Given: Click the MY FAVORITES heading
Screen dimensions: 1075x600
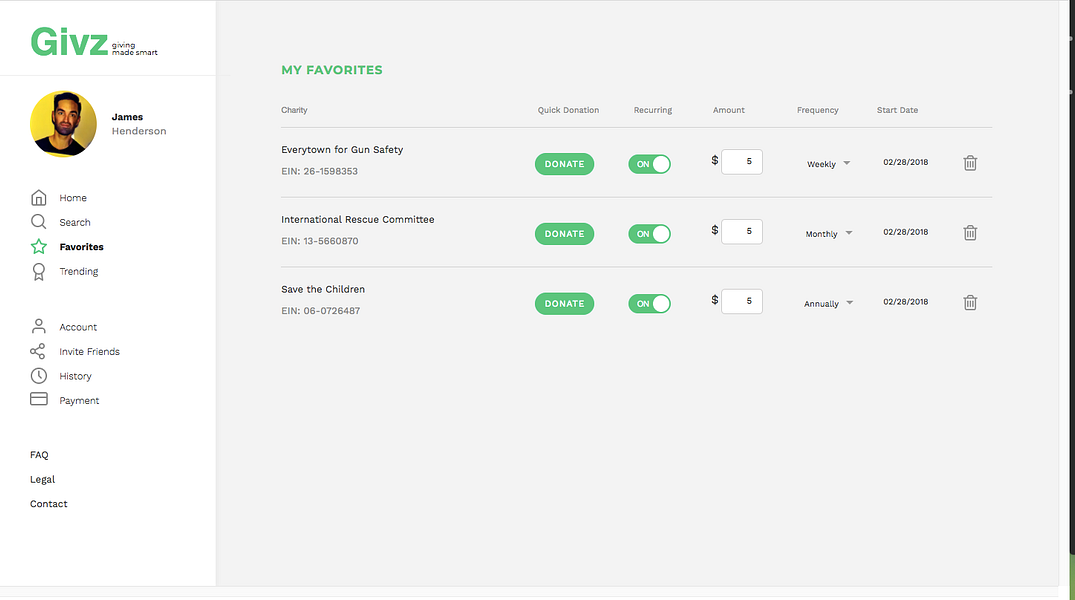Looking at the screenshot, I should 332,70.
